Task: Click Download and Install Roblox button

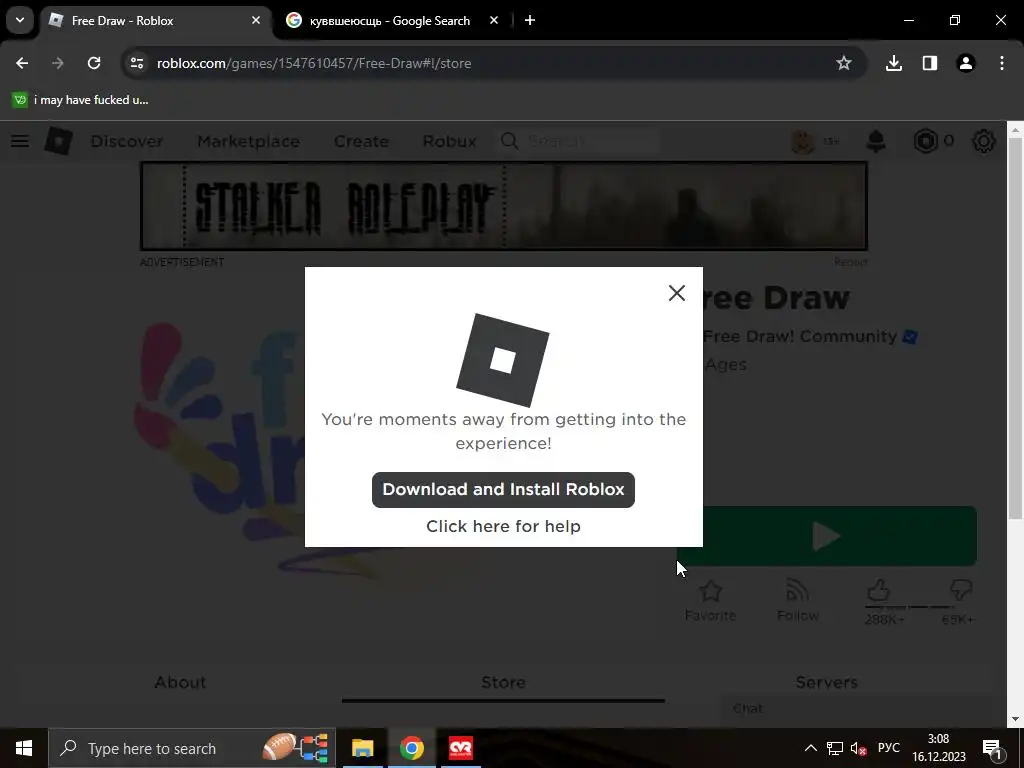Action: point(503,489)
